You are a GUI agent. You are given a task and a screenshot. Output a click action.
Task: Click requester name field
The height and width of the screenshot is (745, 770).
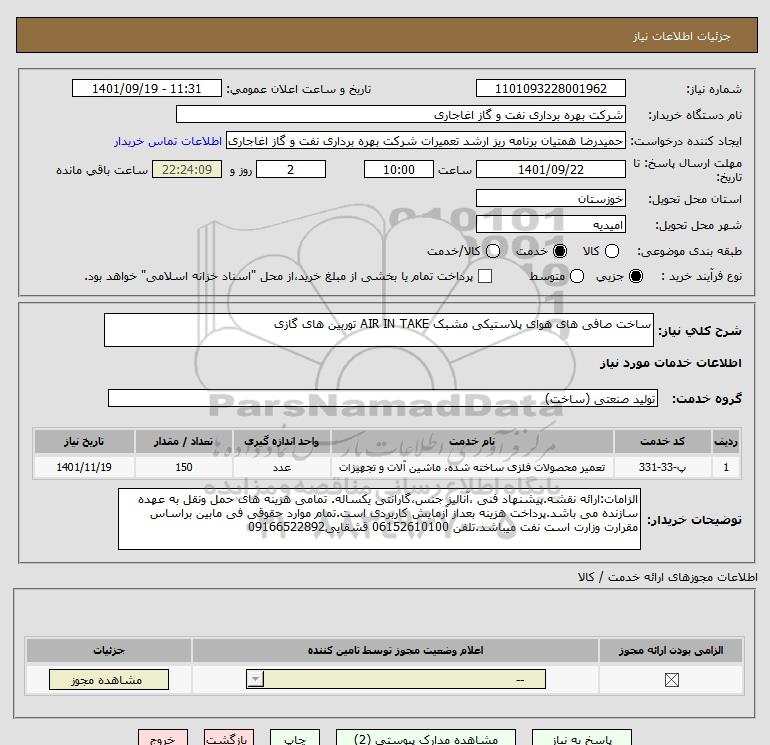pos(426,140)
